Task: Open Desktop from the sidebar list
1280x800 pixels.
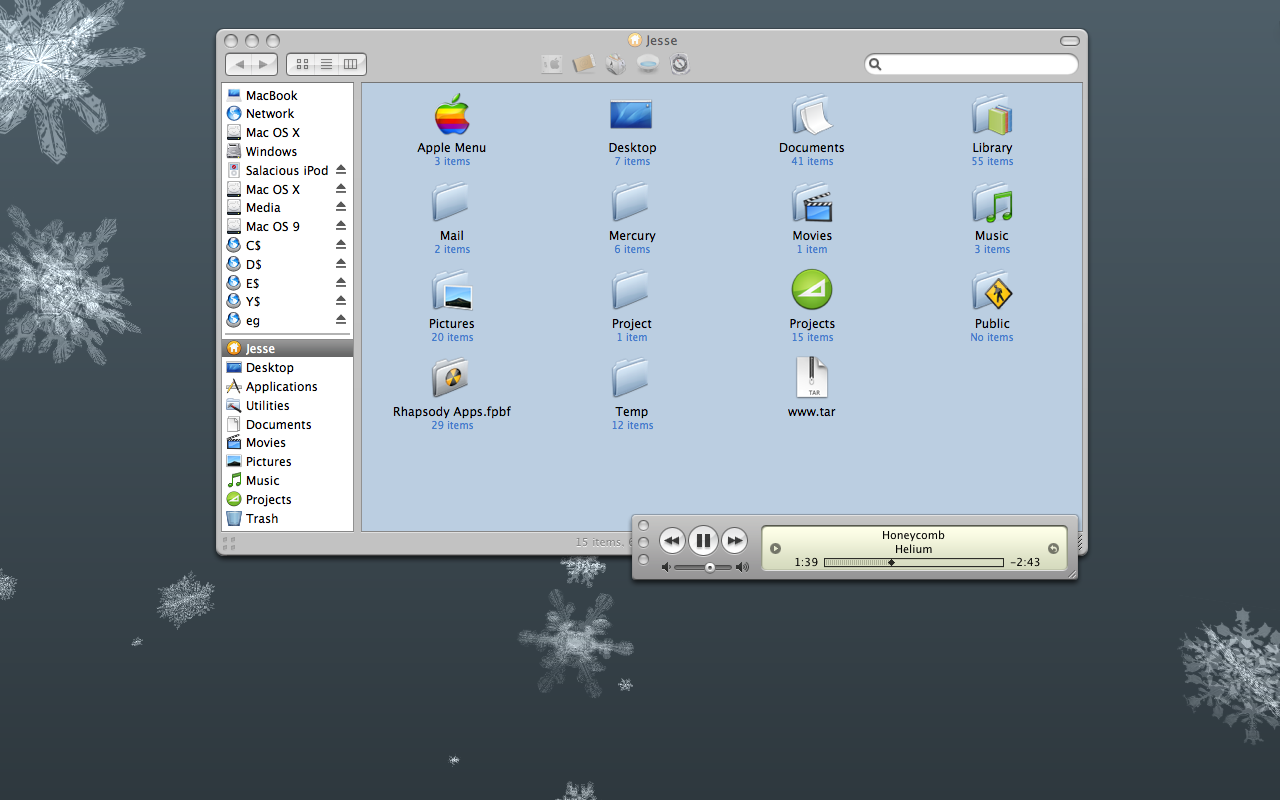Action: pyautogui.click(x=287, y=367)
